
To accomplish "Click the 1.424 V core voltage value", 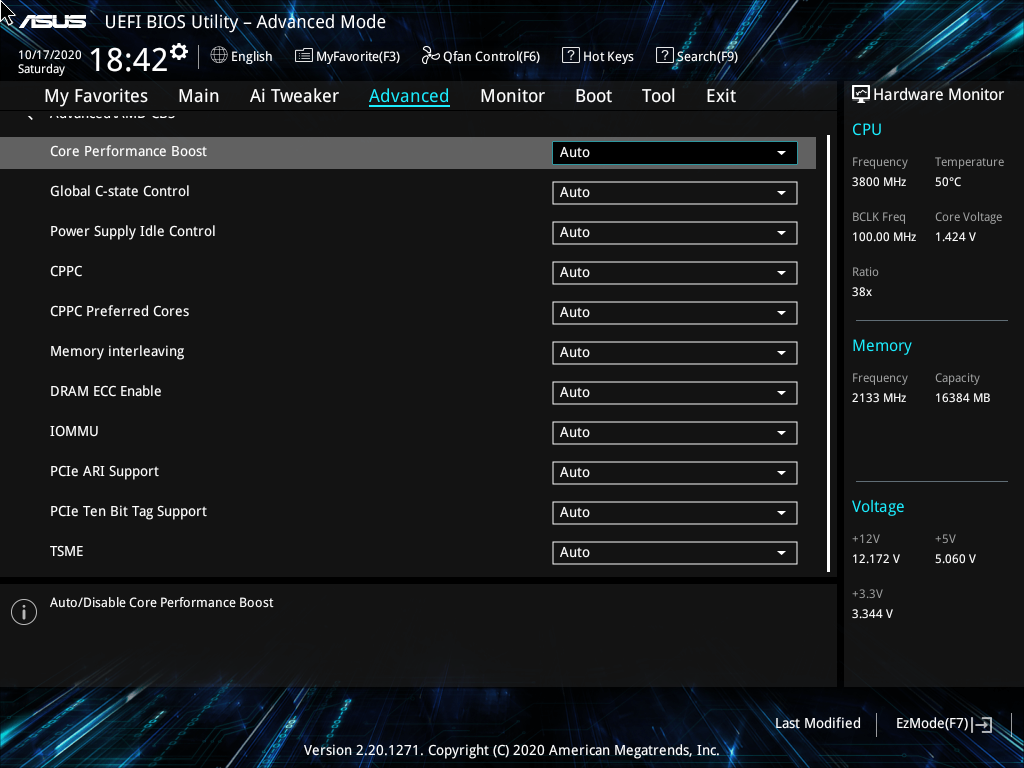I will (955, 237).
